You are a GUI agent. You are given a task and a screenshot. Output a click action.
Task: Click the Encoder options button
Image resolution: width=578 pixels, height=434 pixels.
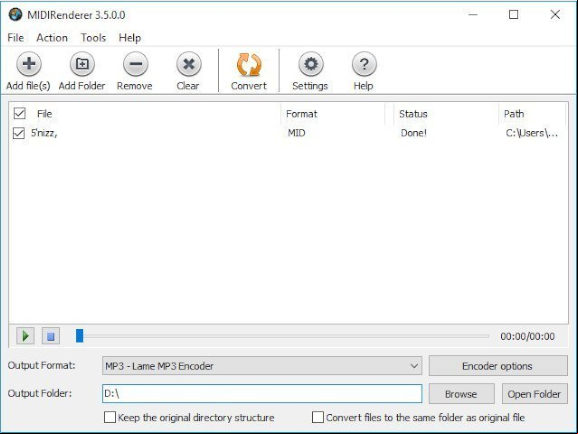498,366
